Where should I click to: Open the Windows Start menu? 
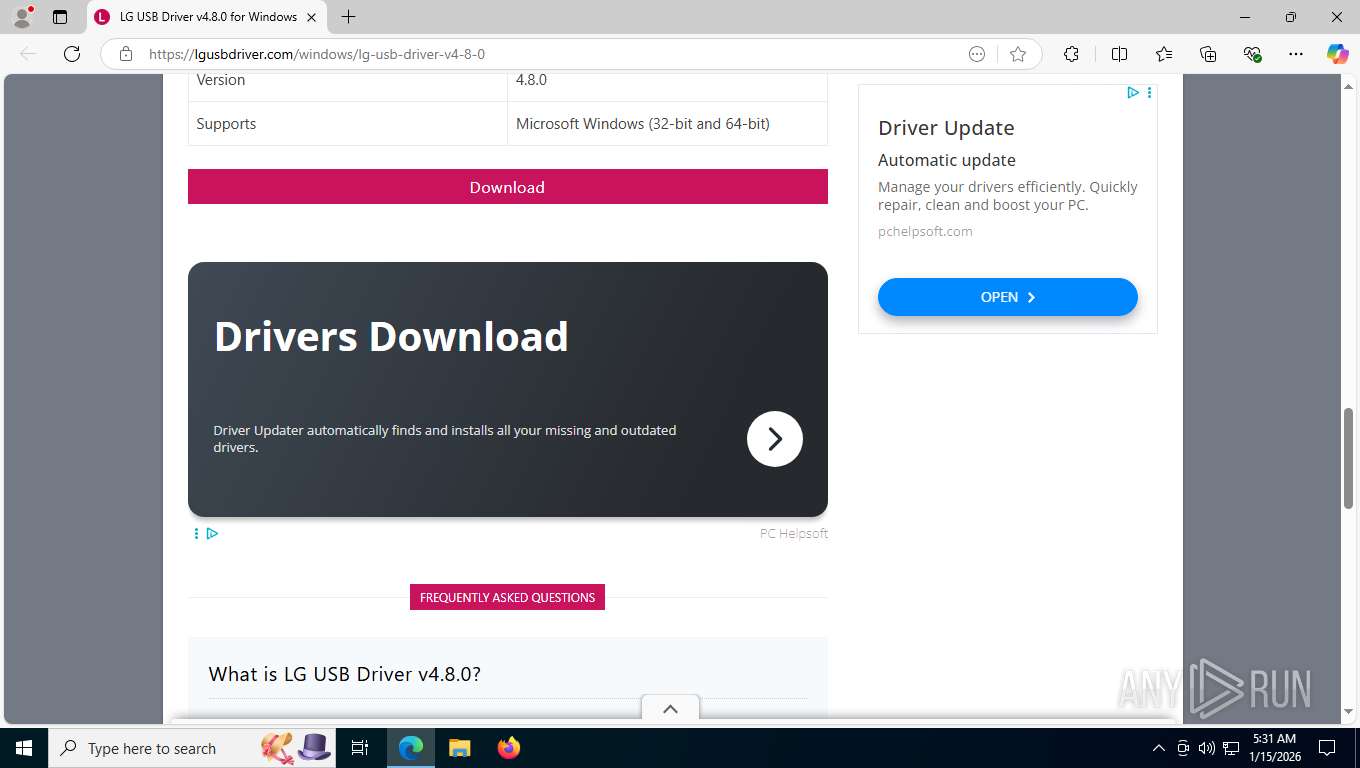[24, 748]
